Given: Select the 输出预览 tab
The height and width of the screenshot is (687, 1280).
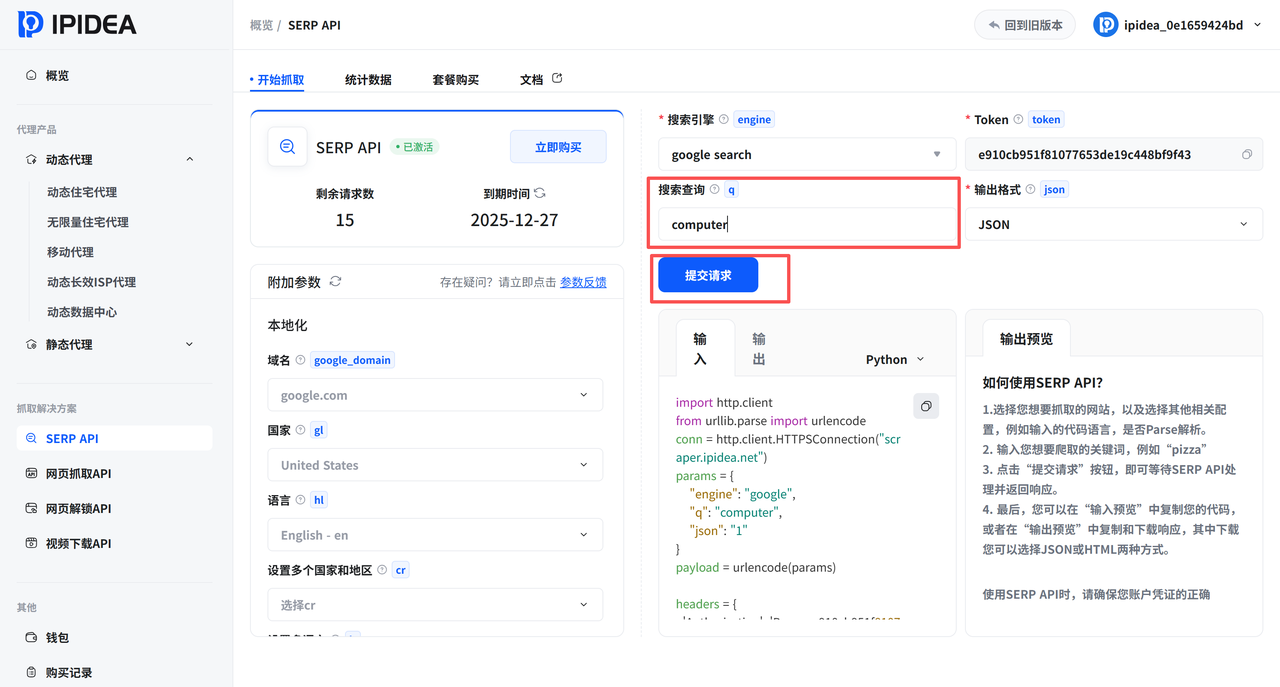Looking at the screenshot, I should pos(1026,339).
